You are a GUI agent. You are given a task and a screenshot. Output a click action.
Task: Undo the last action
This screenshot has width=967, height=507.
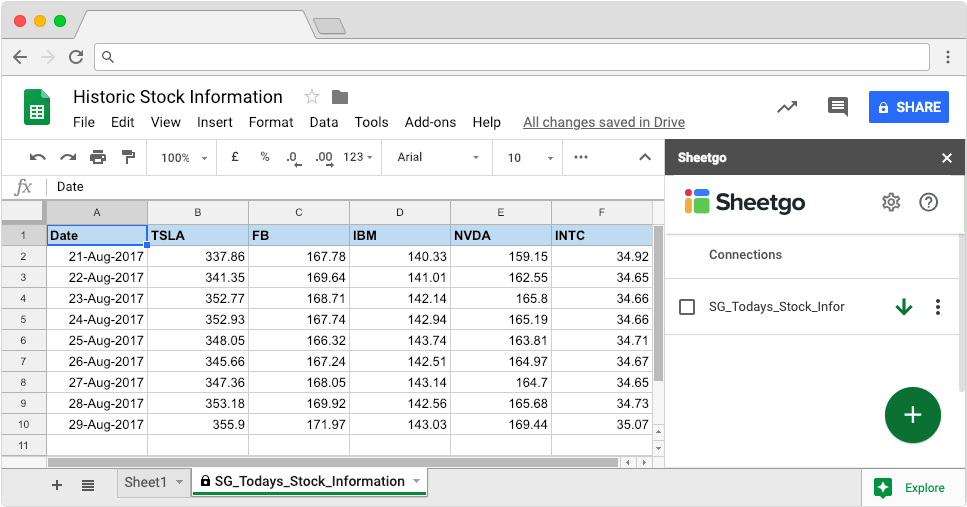(x=38, y=157)
